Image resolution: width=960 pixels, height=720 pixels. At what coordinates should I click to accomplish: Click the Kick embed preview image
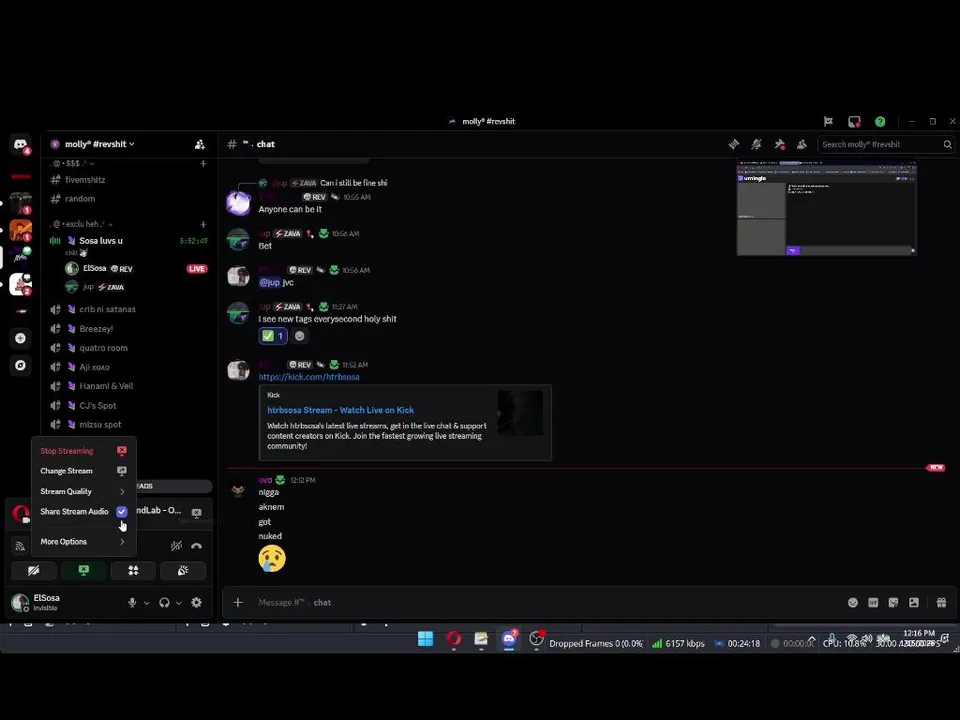tap(520, 413)
